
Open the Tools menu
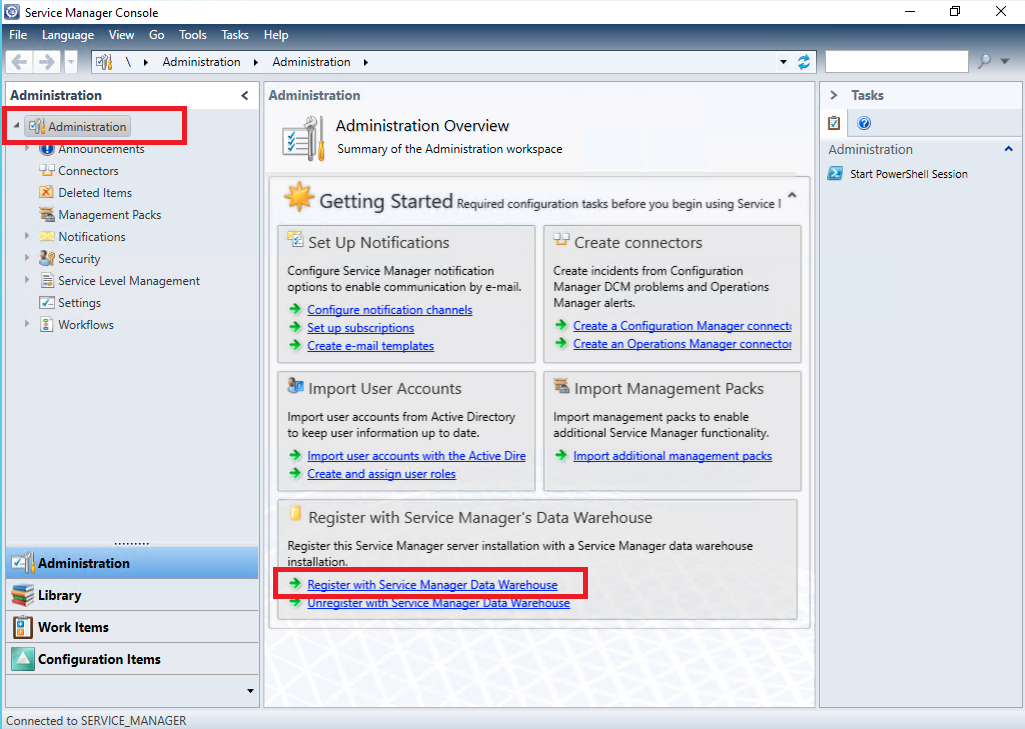192,35
